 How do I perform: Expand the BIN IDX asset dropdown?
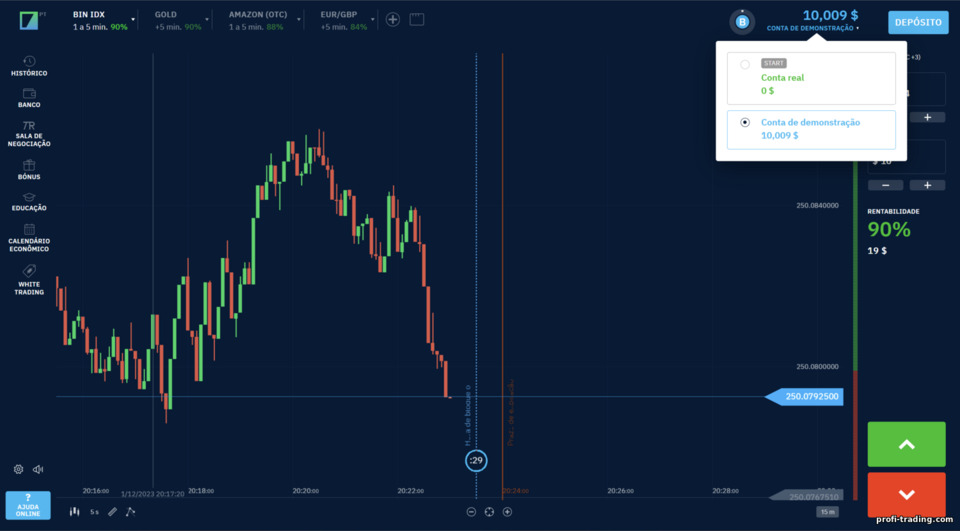pos(133,20)
